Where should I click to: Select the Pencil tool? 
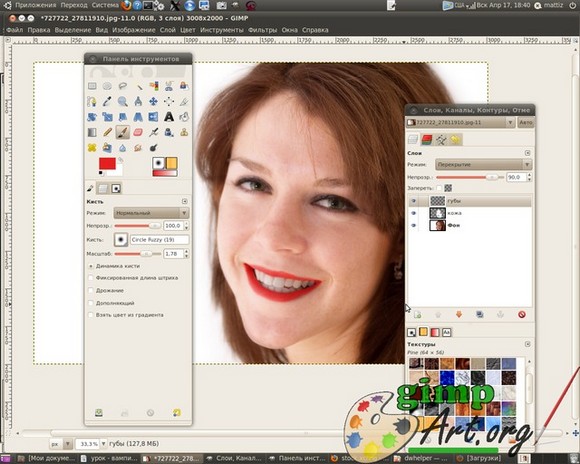107,132
